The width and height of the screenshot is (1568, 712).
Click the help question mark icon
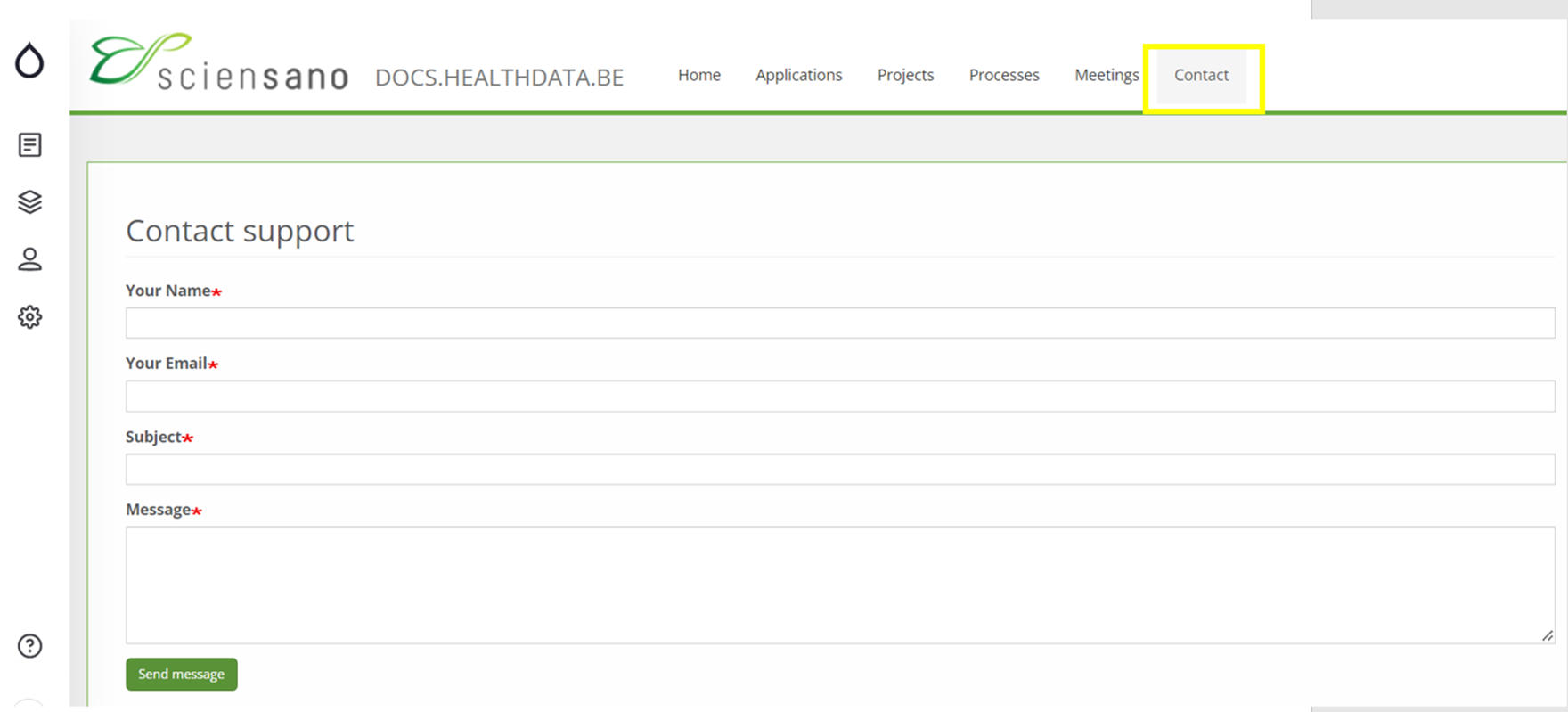click(29, 646)
